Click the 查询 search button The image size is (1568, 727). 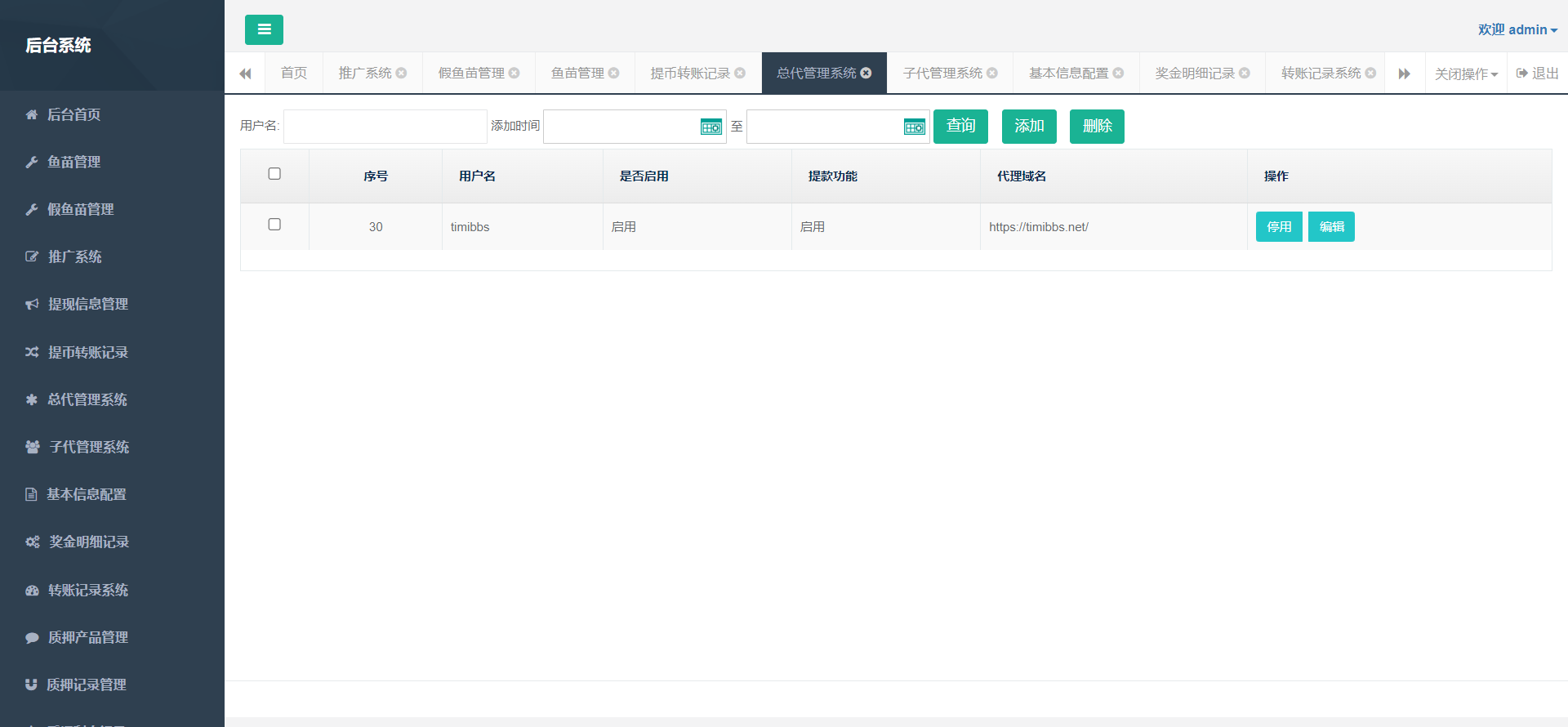click(x=960, y=126)
